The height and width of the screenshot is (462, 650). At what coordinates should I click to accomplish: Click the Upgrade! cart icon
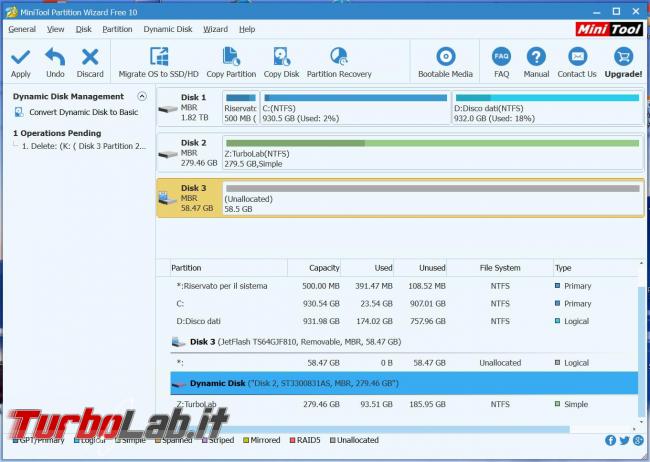[623, 57]
